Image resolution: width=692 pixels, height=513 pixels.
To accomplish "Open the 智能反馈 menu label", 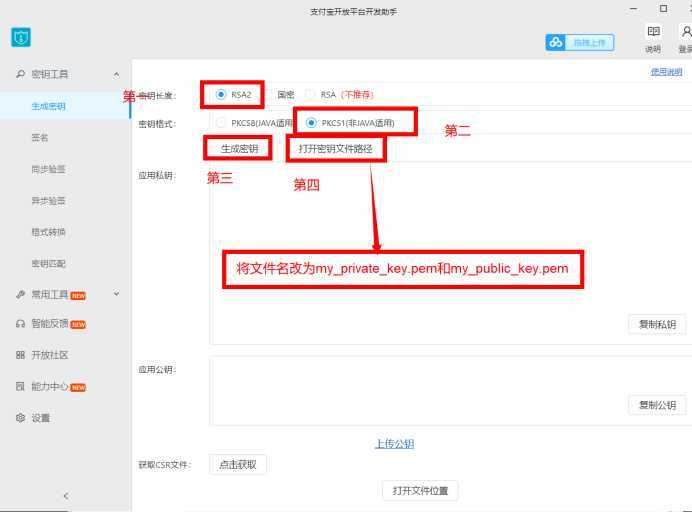I will (49, 324).
